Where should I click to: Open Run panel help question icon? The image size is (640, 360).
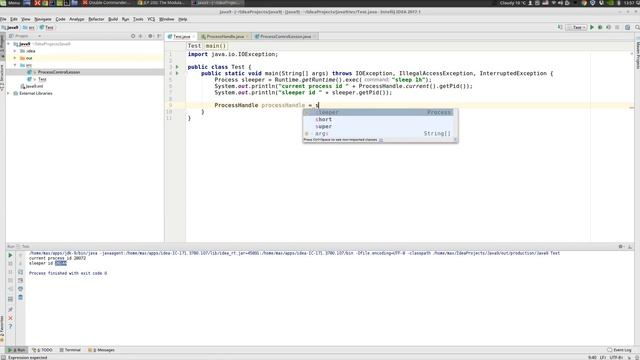point(11,327)
